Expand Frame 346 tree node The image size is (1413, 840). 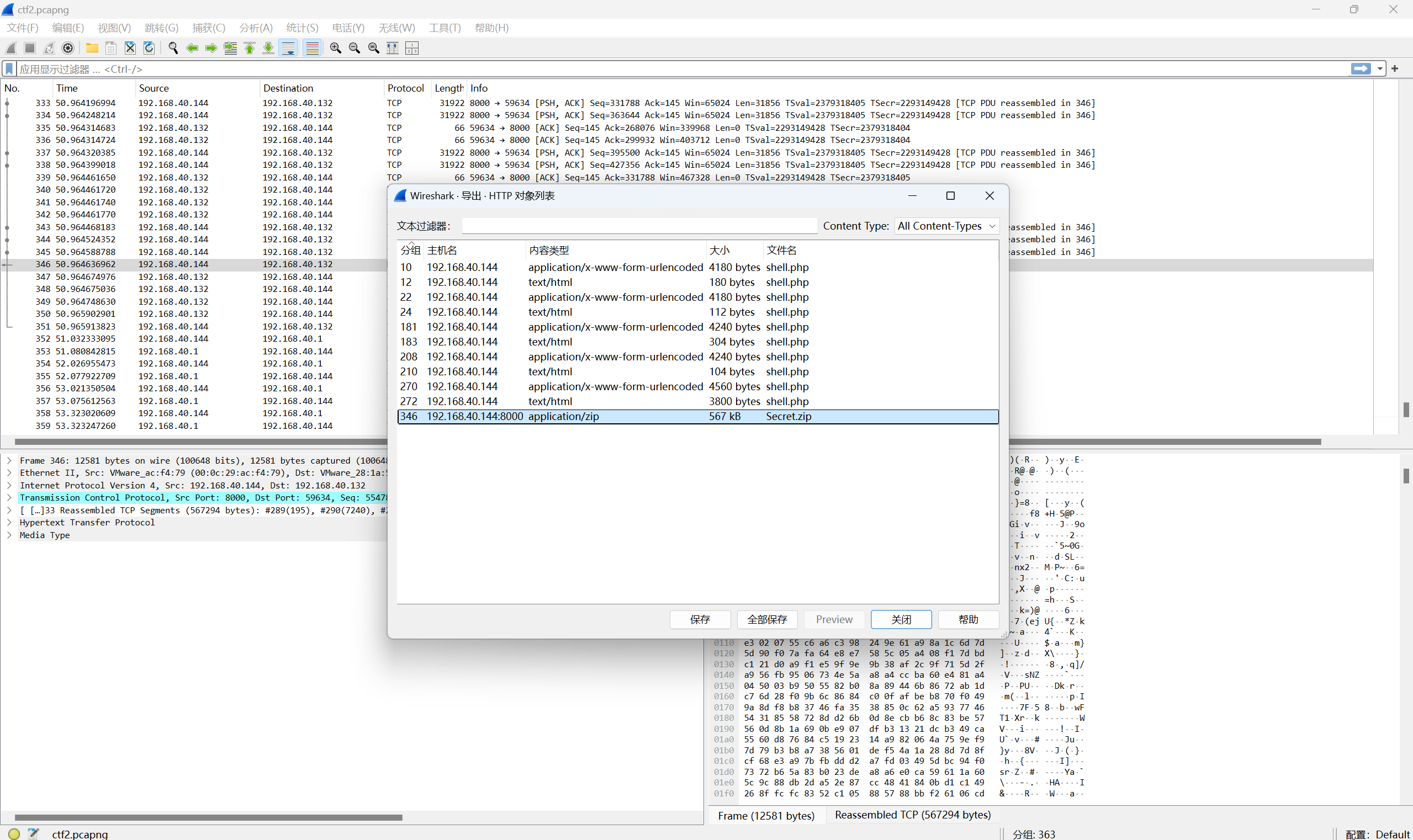tap(9, 461)
